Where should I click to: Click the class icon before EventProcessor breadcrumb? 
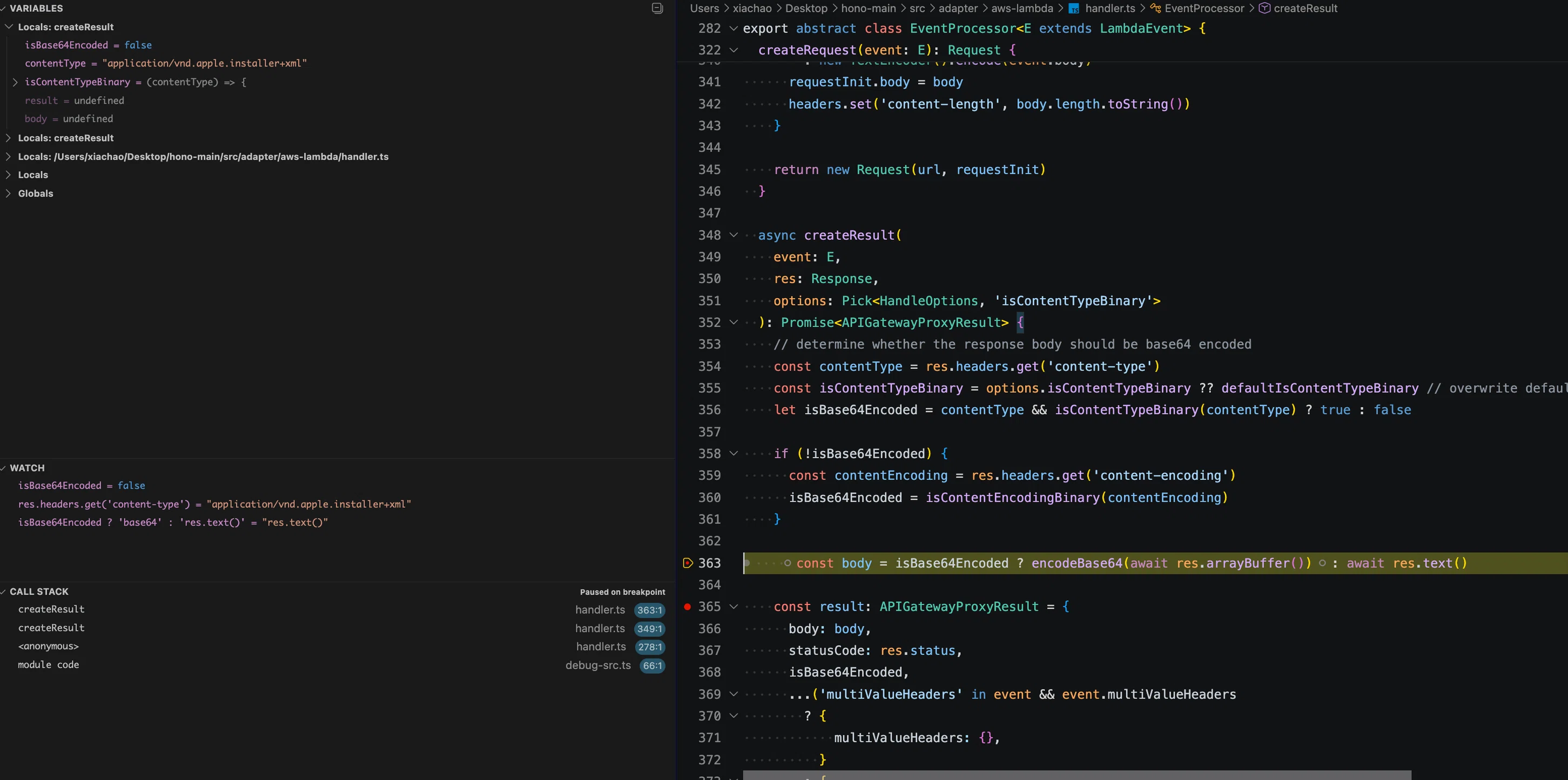[1155, 9]
